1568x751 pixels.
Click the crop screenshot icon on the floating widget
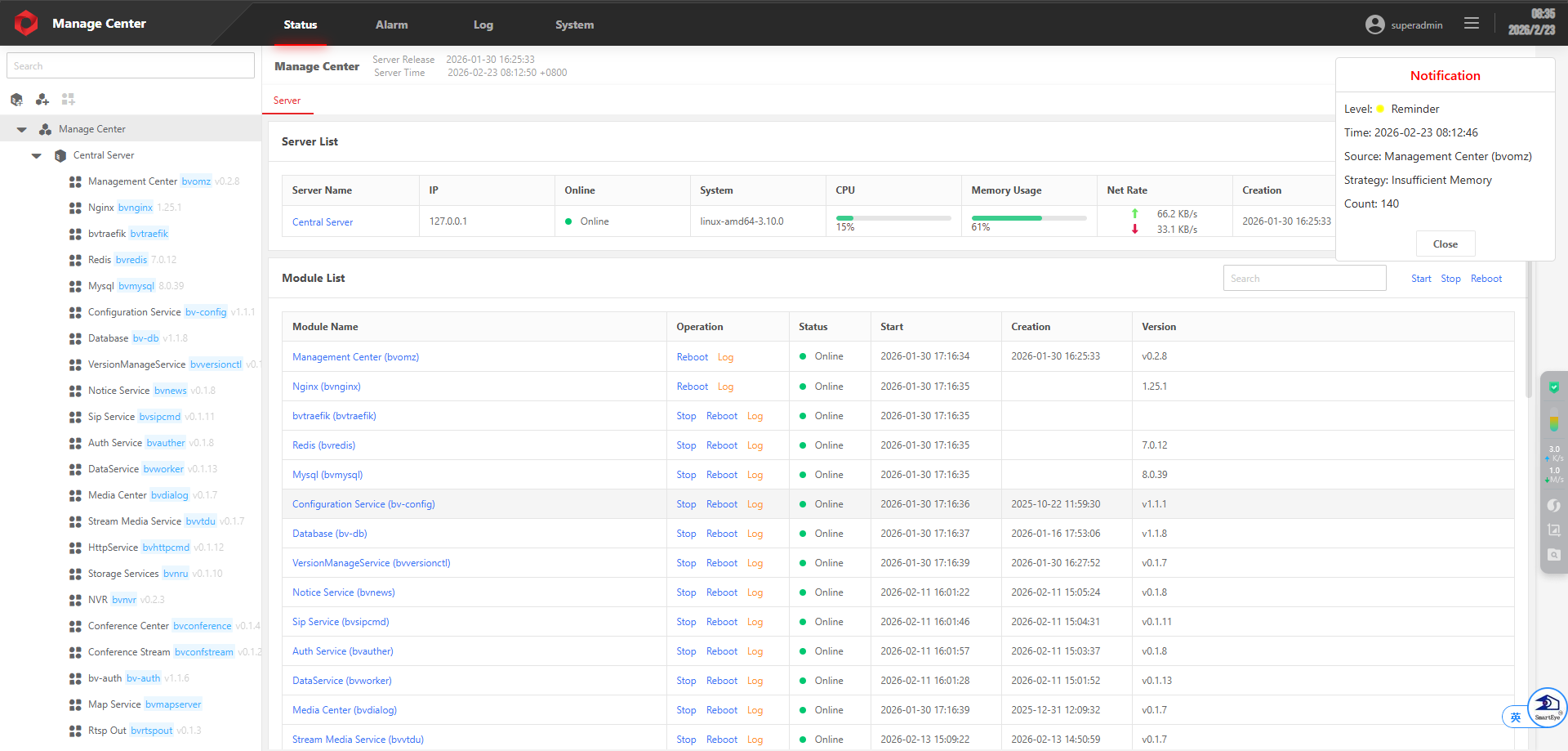point(1554,530)
